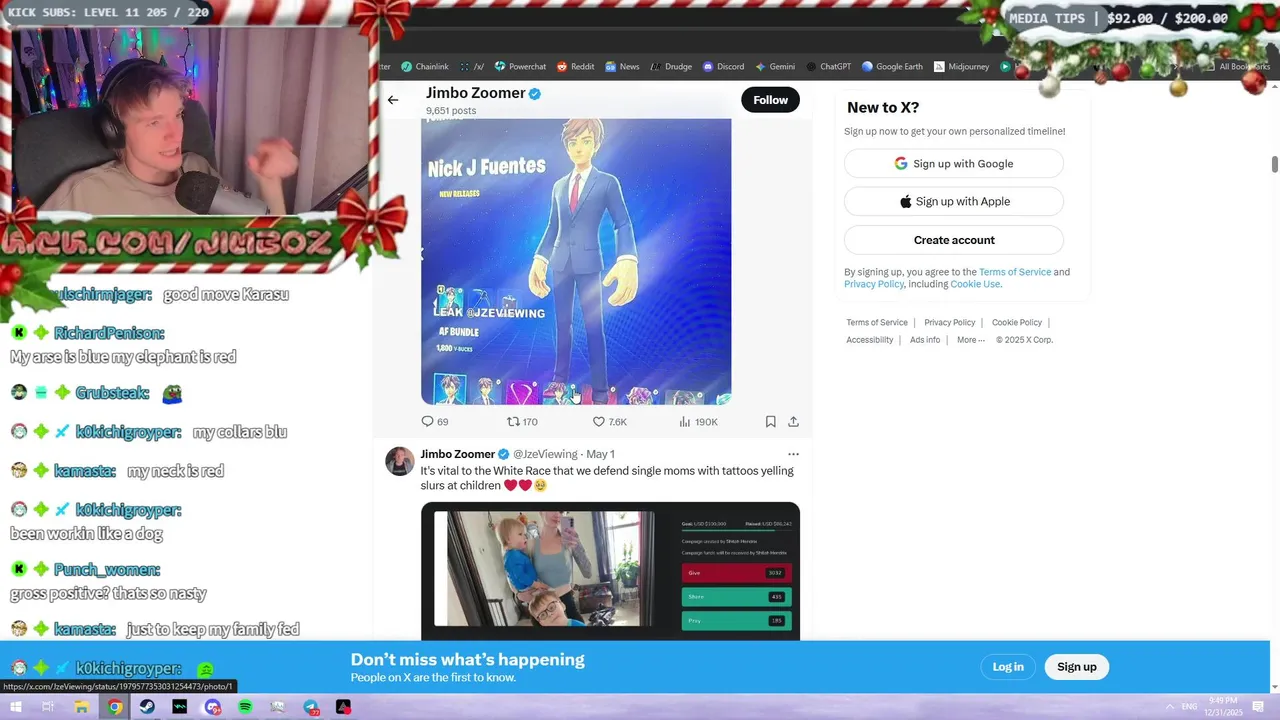
Task: Open File Explorer from the taskbar
Action: coord(81,707)
